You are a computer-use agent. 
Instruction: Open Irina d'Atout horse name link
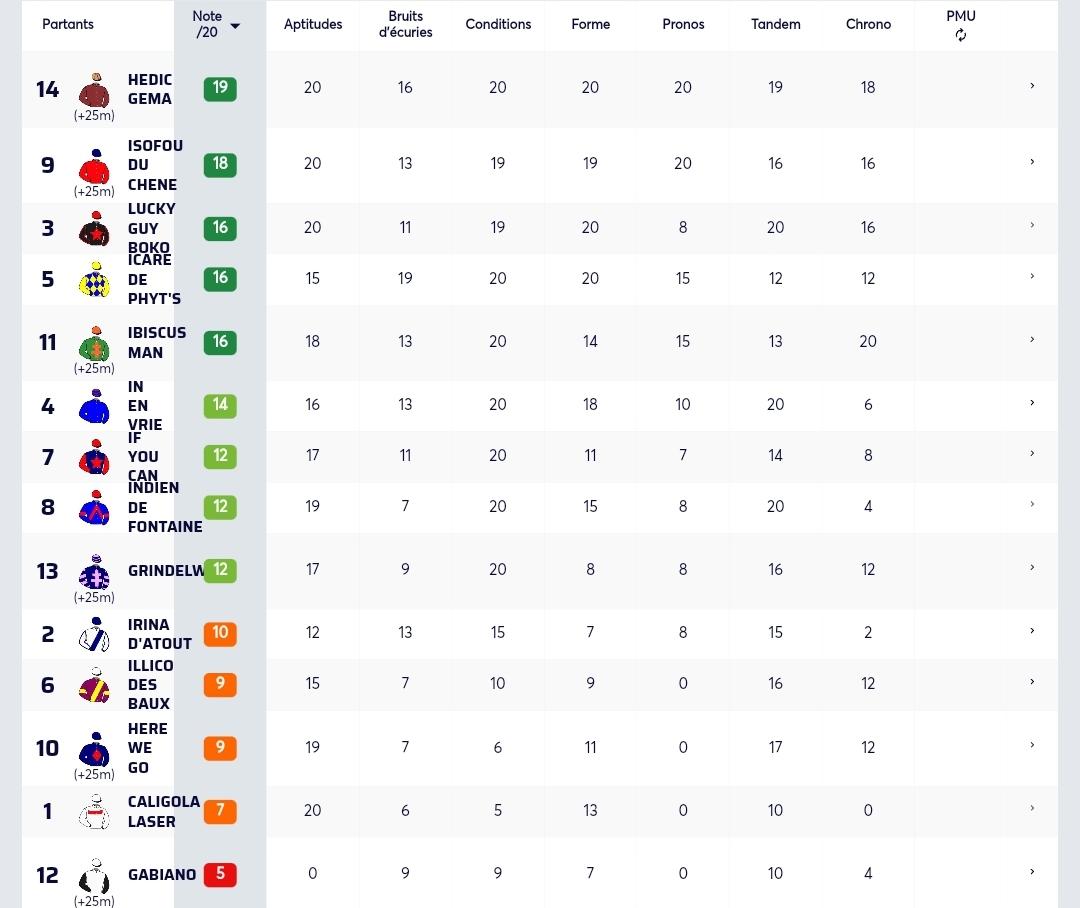(160, 634)
